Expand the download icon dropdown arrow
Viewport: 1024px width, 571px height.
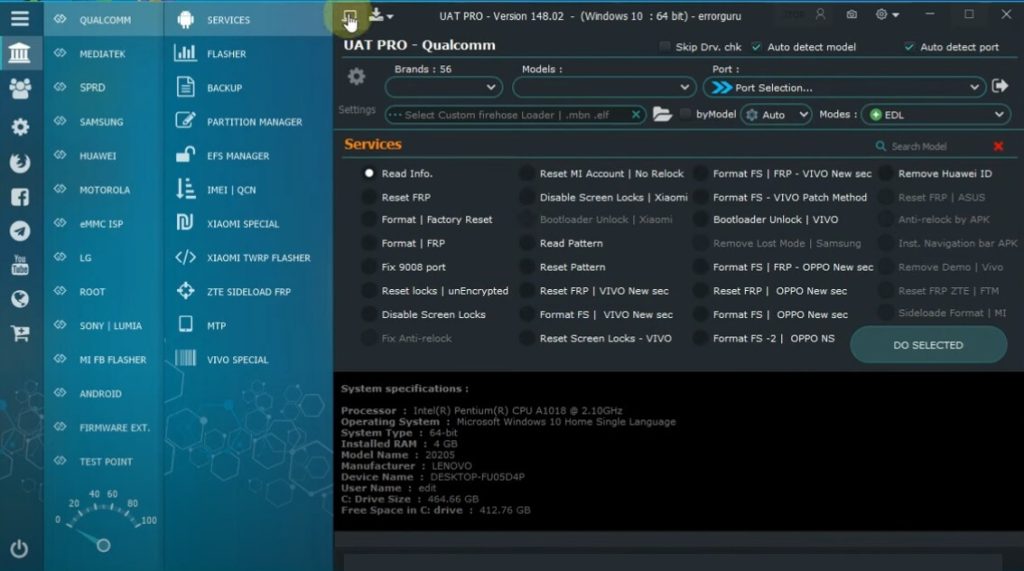click(389, 16)
